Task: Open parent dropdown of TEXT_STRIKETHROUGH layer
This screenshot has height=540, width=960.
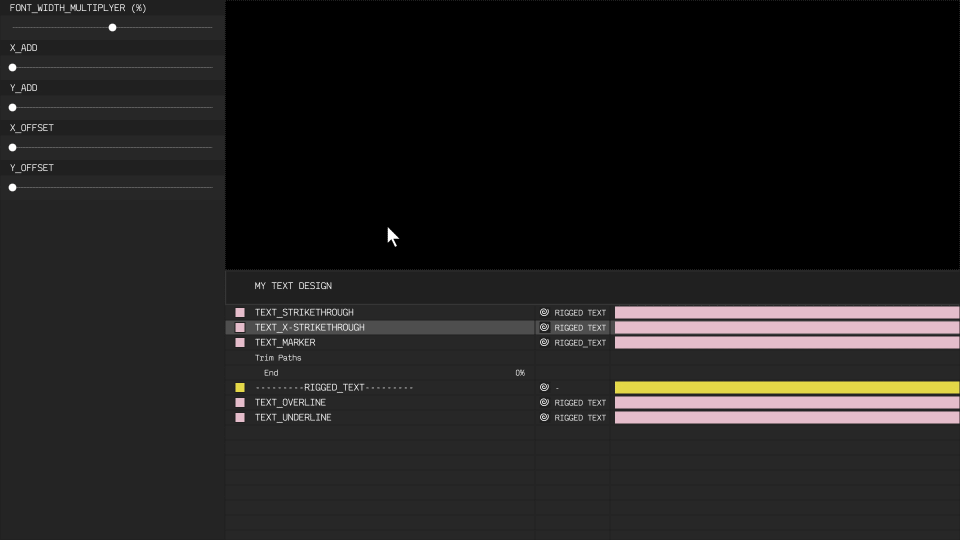Action: tap(580, 313)
